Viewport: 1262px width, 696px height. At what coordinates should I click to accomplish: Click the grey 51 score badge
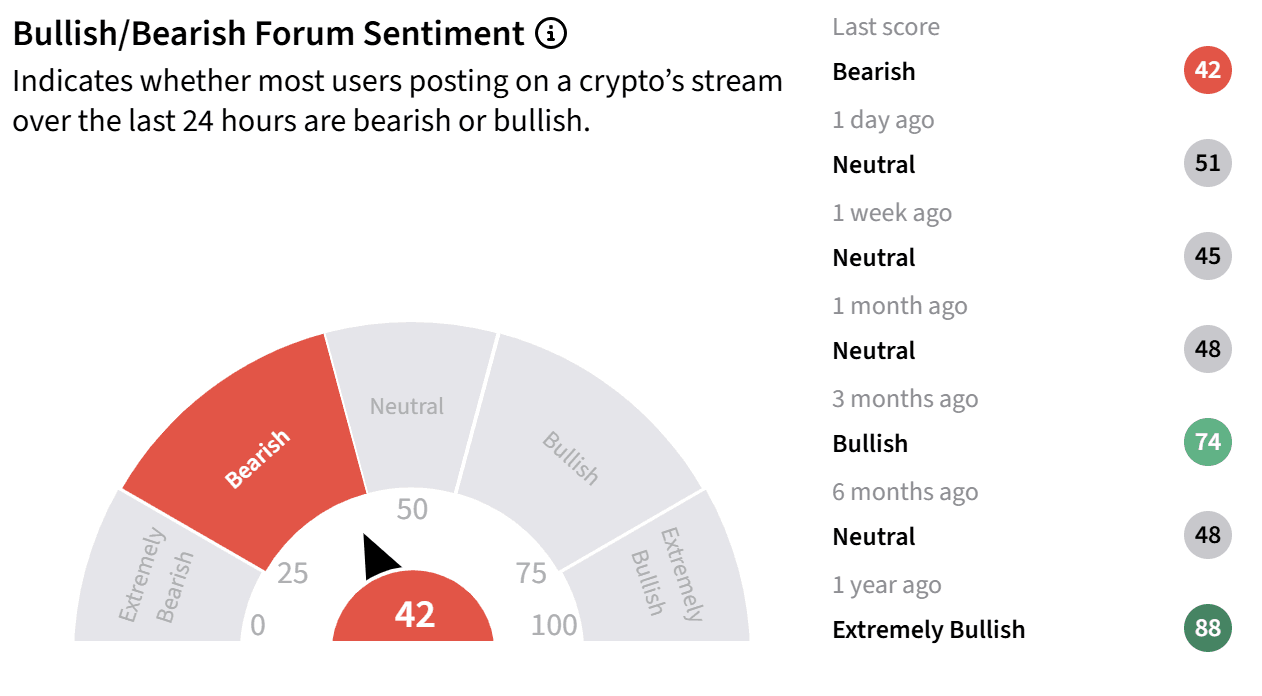(x=1208, y=163)
